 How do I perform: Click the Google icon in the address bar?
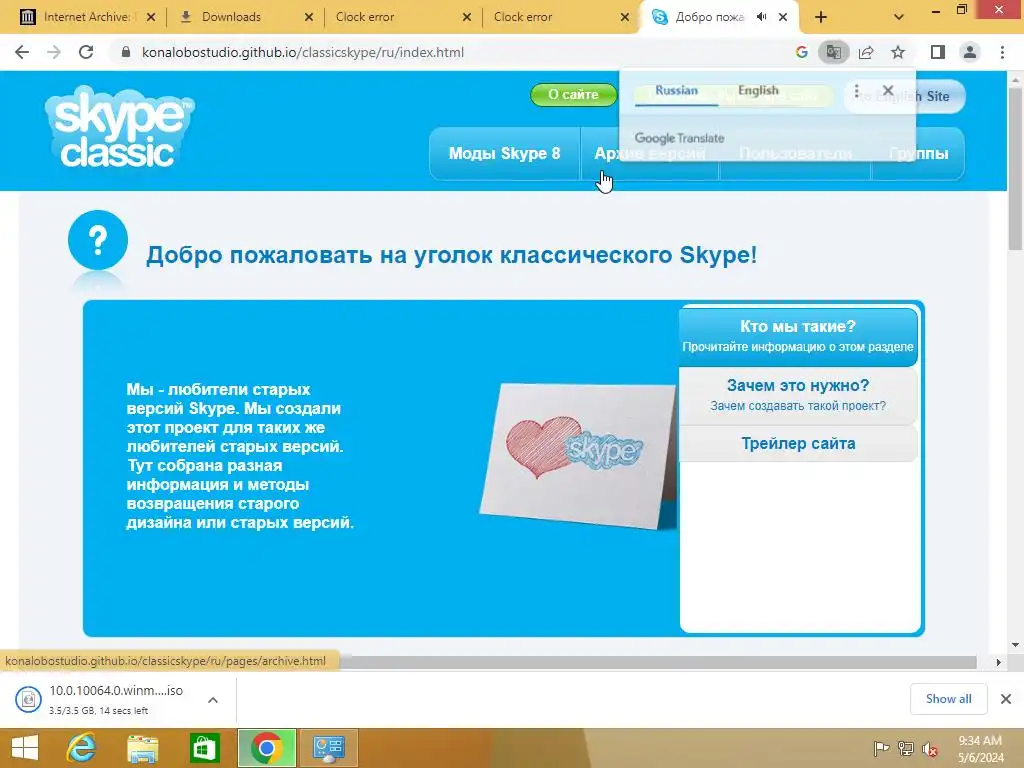pos(801,52)
